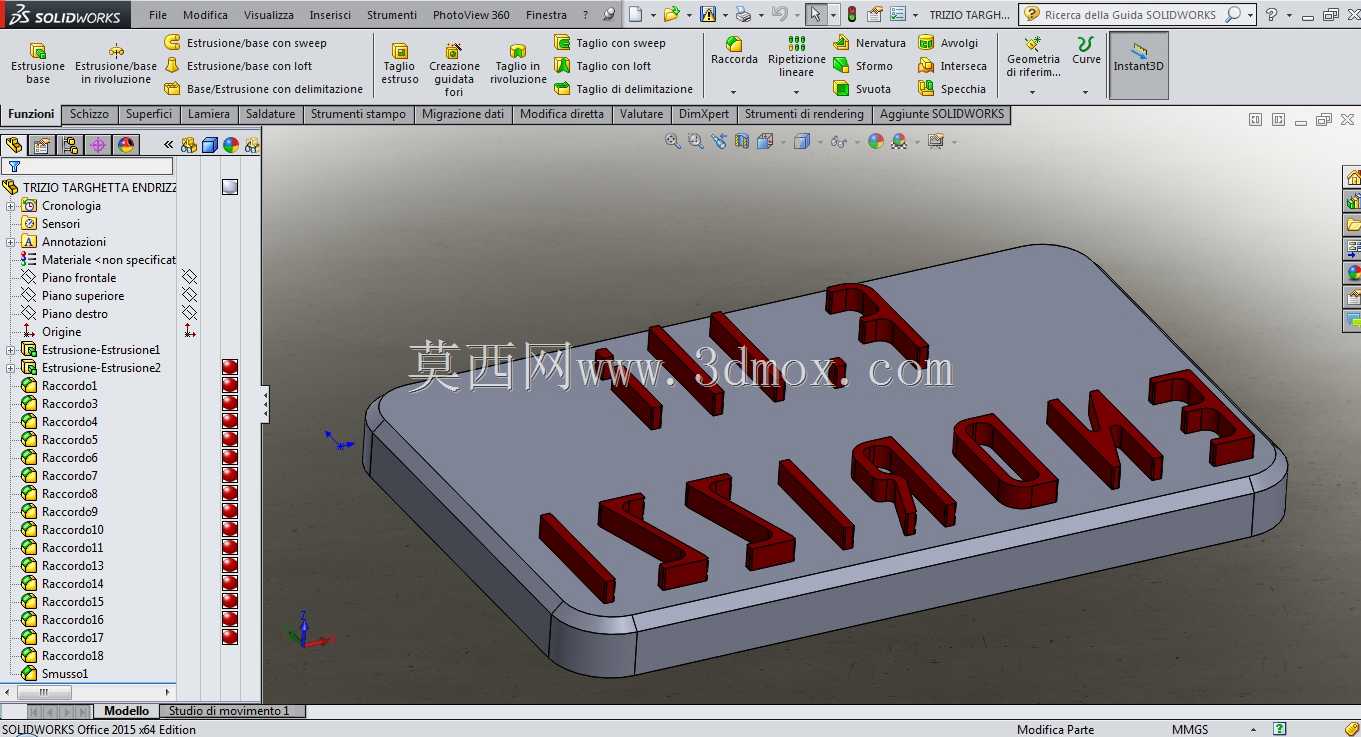Click the Taglio con sweep tool

(x=610, y=43)
